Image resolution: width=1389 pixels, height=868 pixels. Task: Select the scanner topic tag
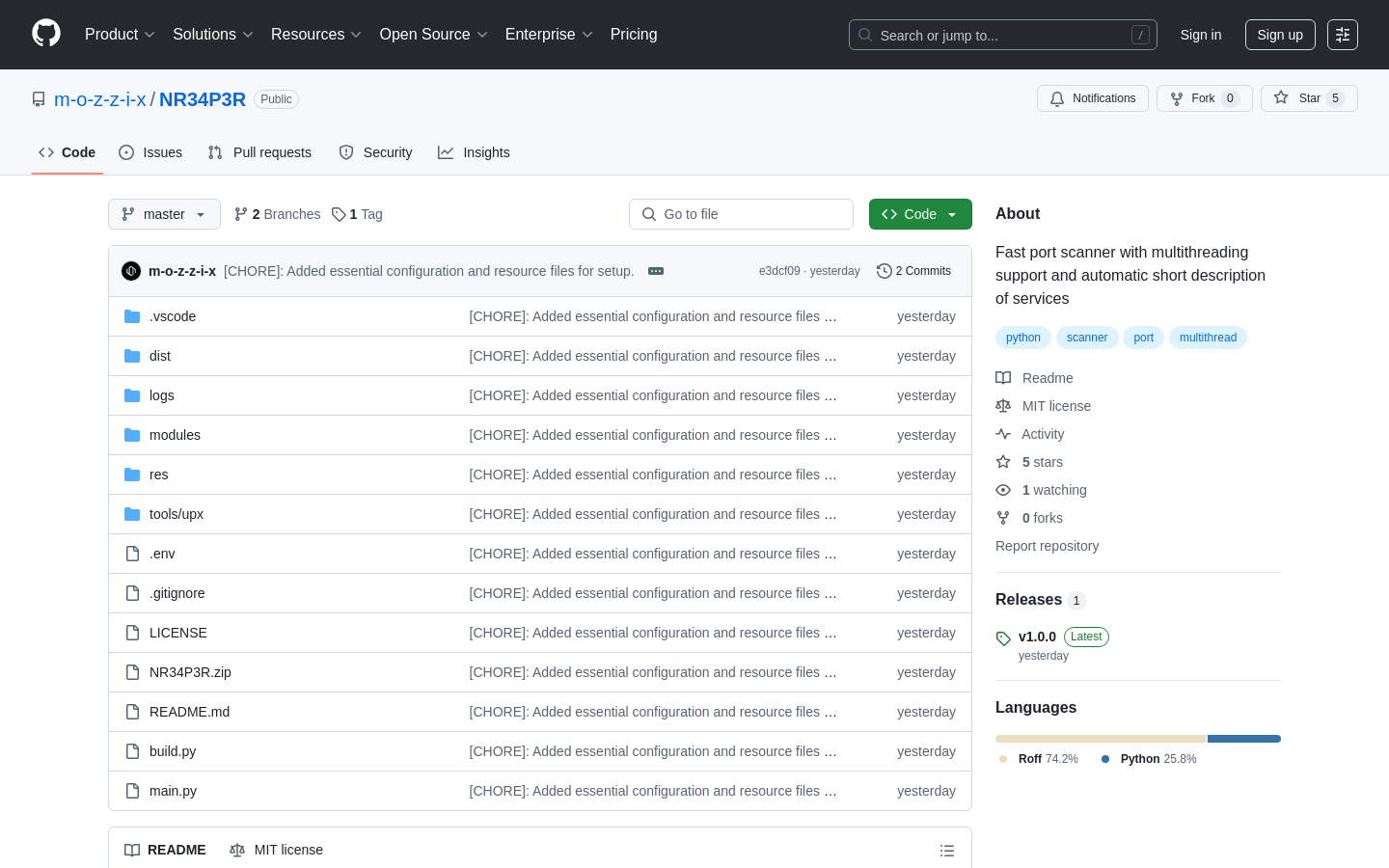point(1087,338)
